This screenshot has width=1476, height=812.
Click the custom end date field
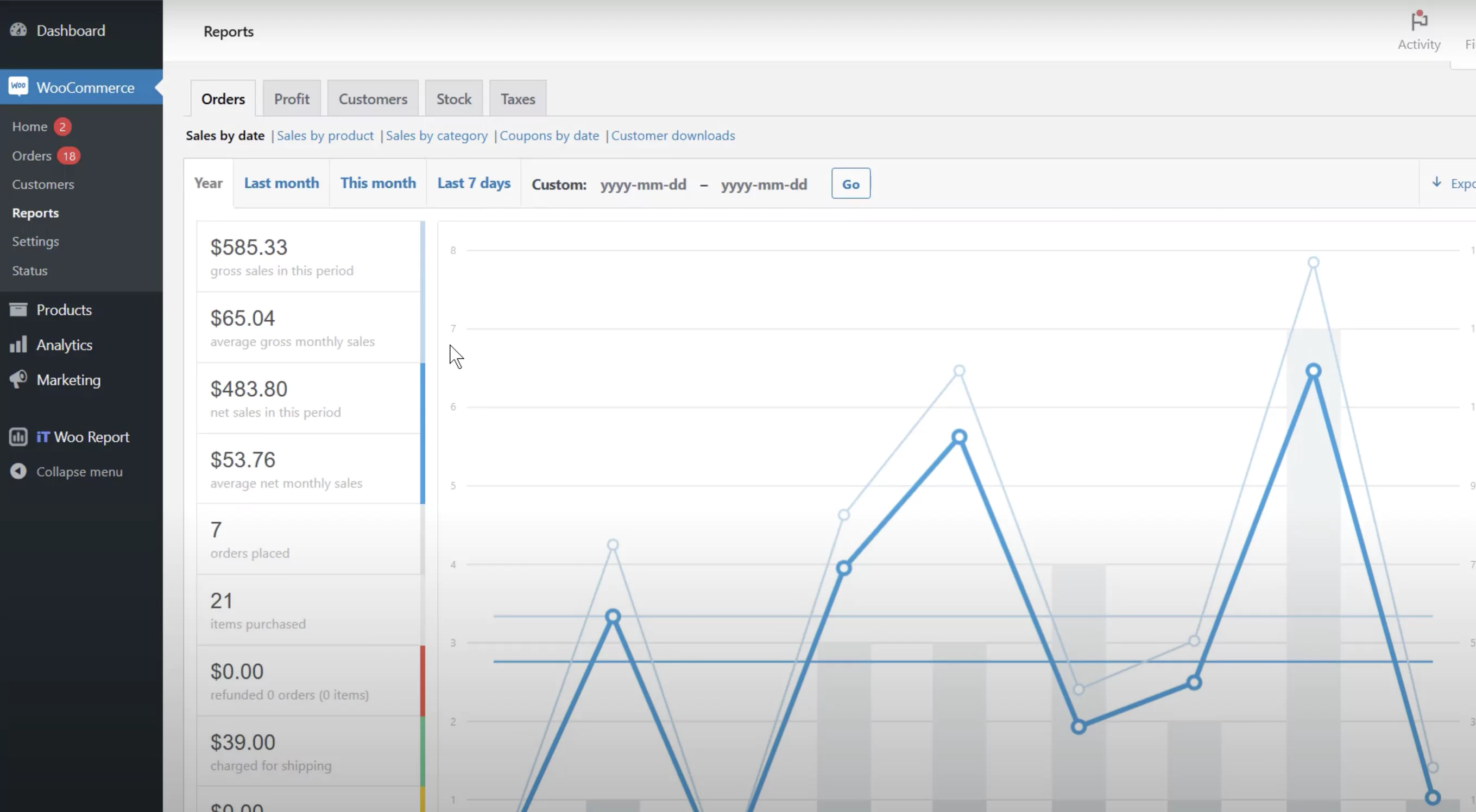(x=764, y=185)
